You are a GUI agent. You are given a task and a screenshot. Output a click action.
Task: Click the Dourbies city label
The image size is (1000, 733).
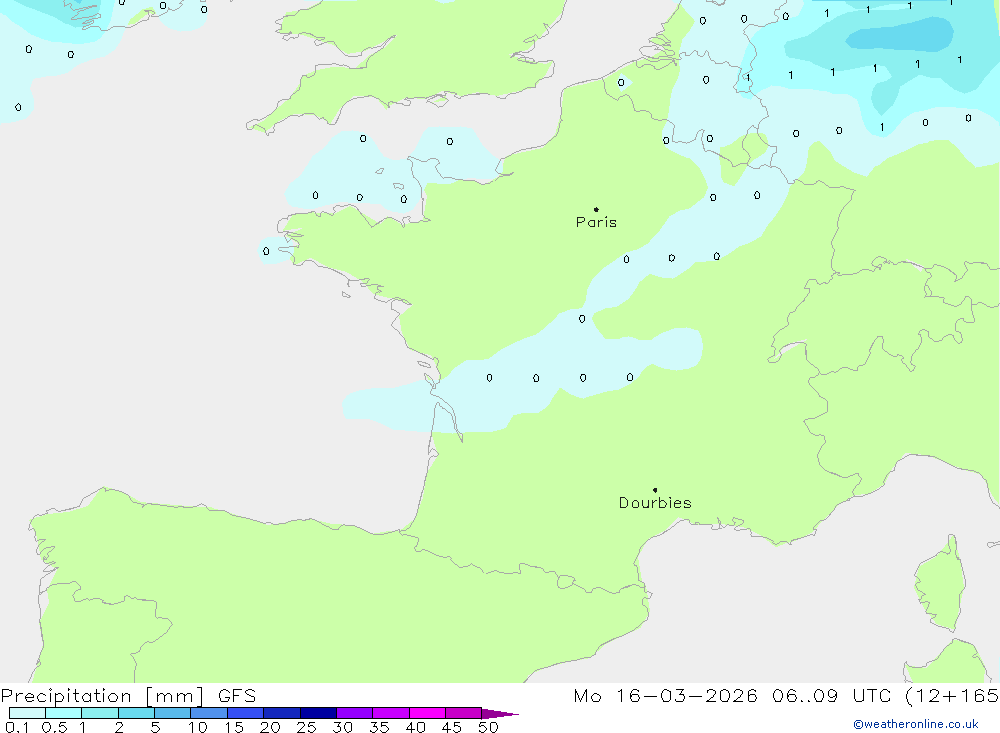(655, 503)
